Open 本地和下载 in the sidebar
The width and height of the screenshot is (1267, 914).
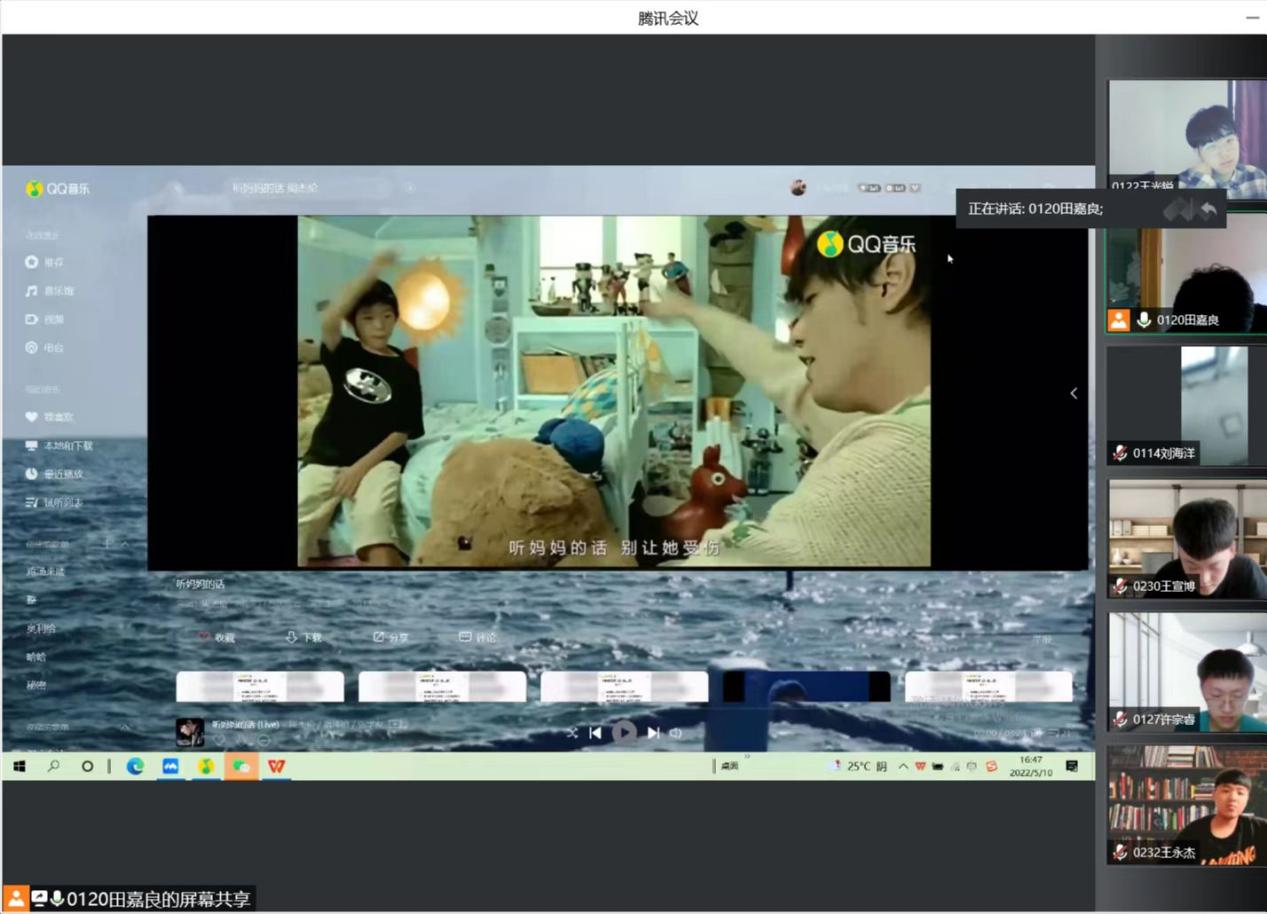(59, 446)
